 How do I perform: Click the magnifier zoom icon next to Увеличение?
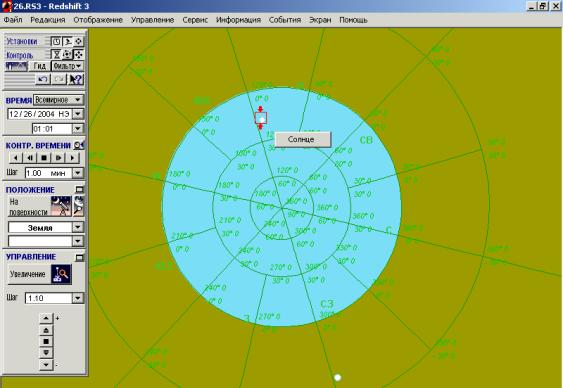61,274
